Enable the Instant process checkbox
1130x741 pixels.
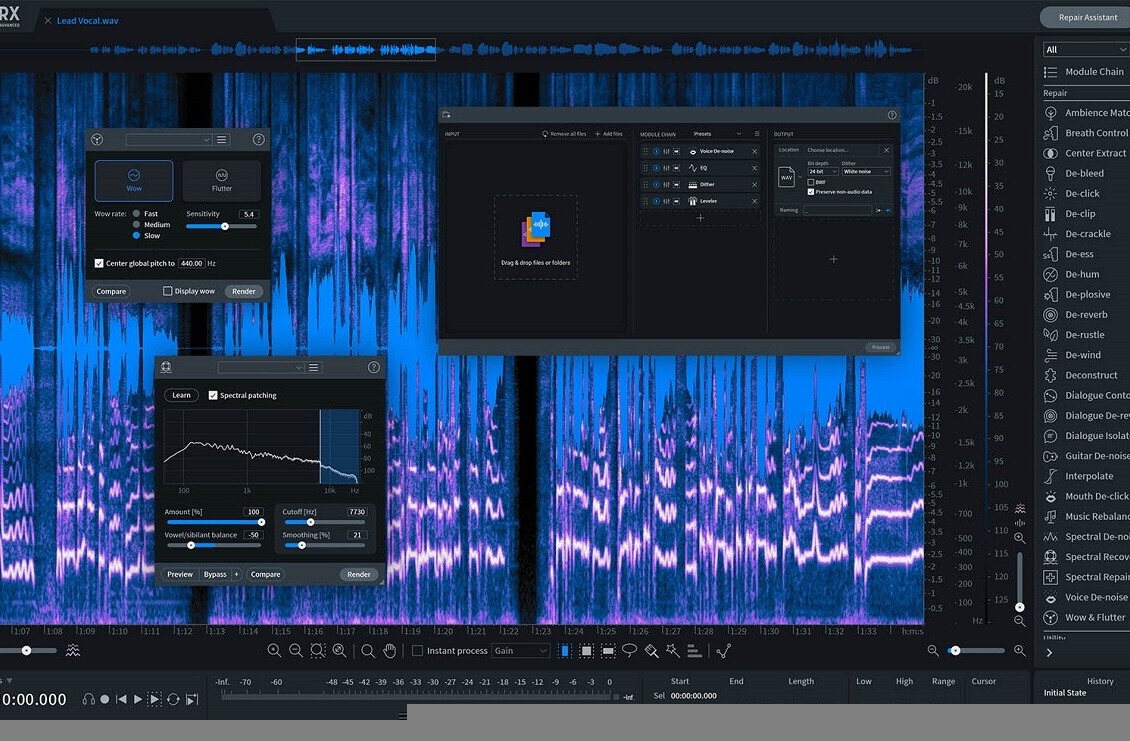[x=418, y=651]
